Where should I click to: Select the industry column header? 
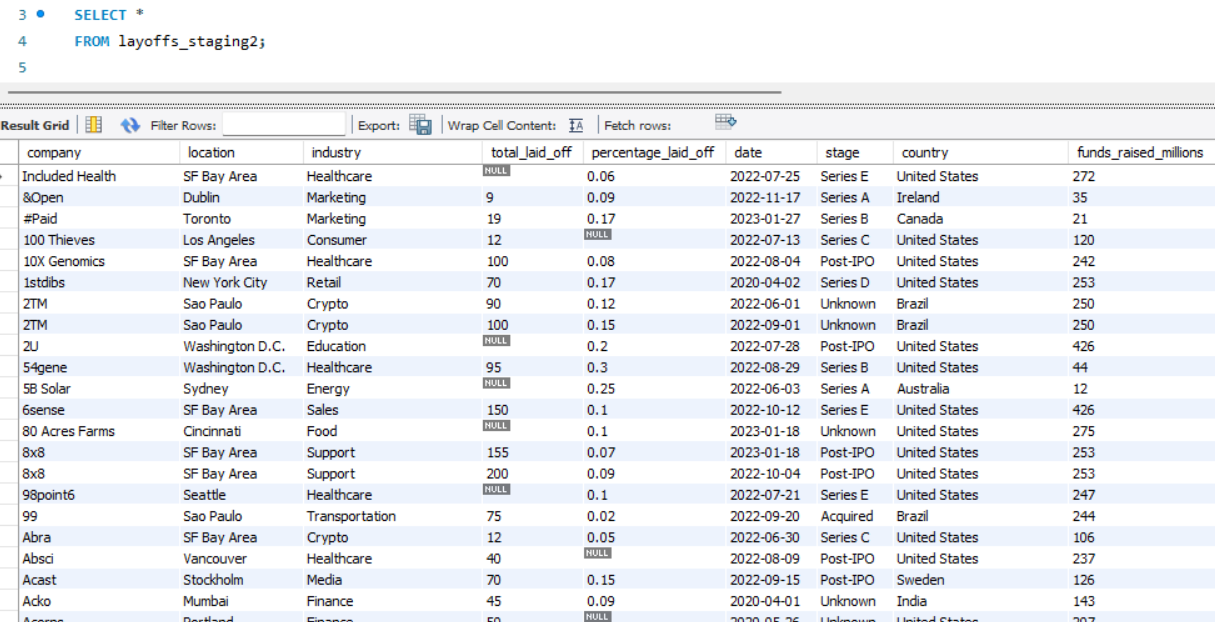[392, 153]
